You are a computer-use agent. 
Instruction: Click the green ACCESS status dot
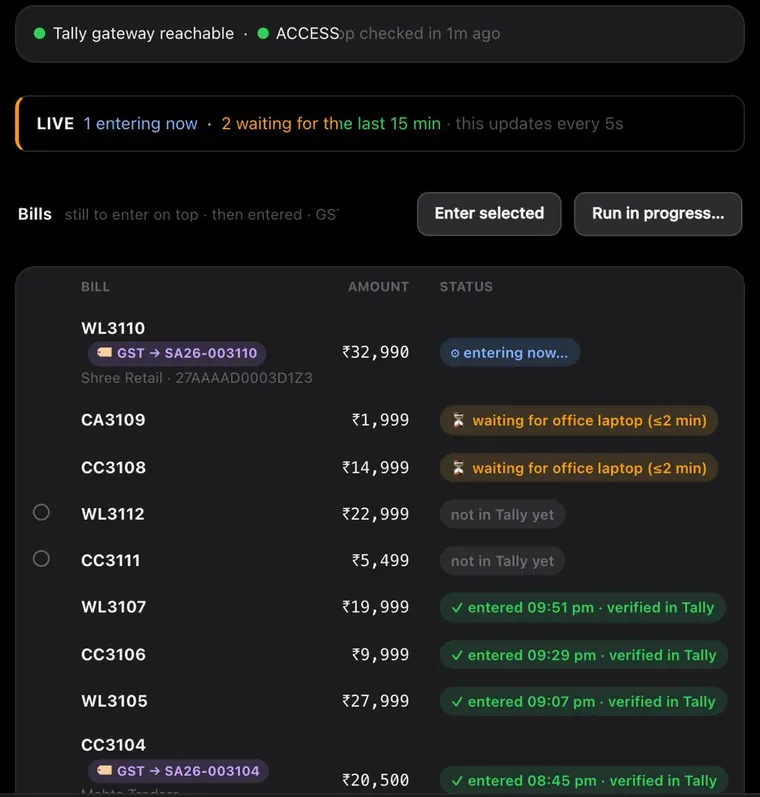tap(263, 34)
